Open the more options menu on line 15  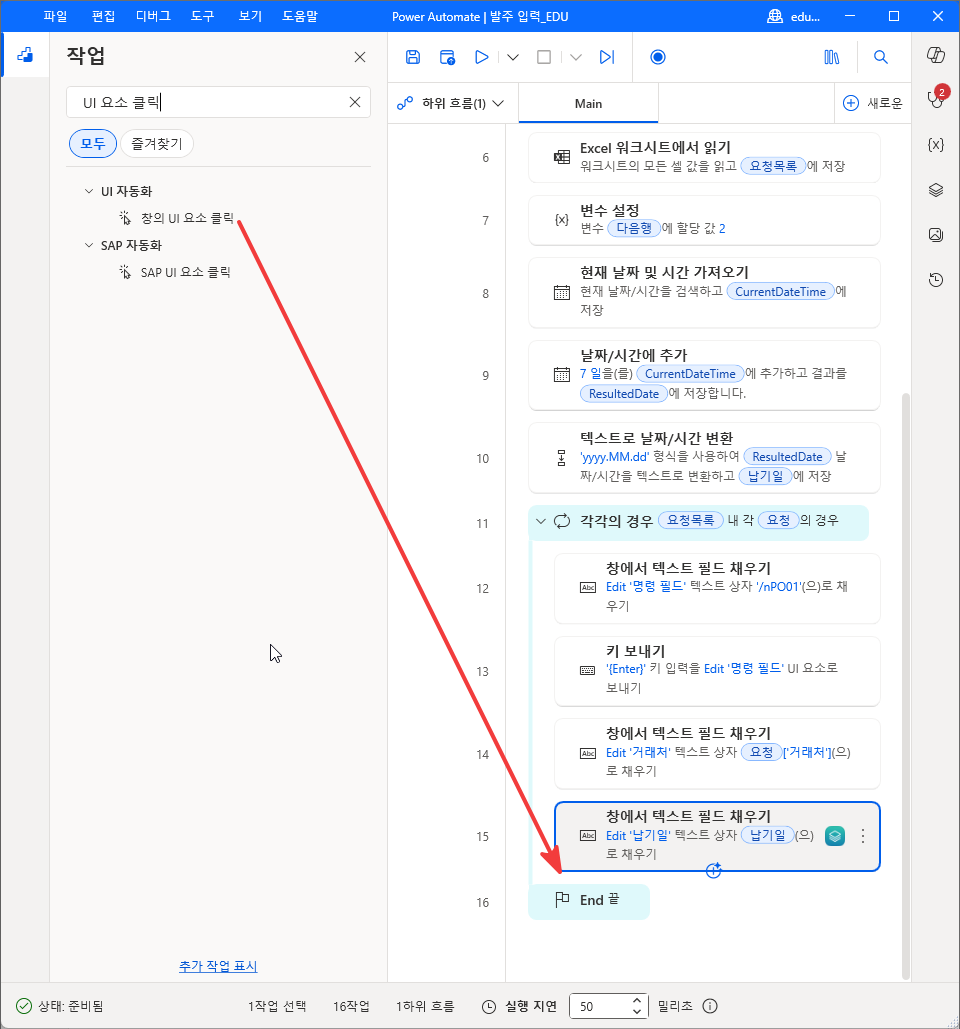pyautogui.click(x=863, y=835)
